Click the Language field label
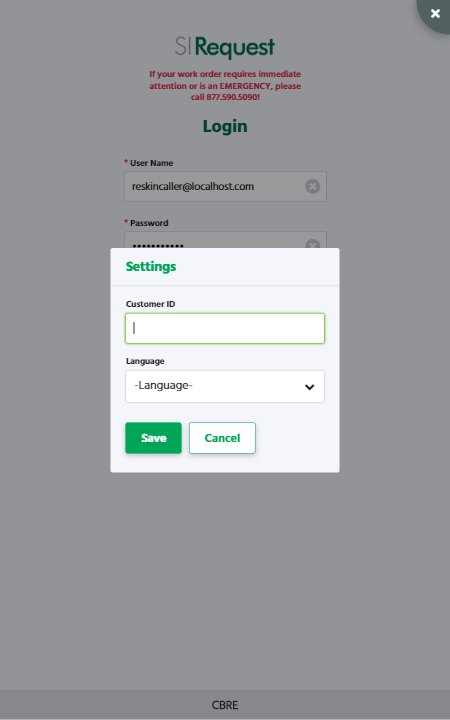 coord(145,361)
